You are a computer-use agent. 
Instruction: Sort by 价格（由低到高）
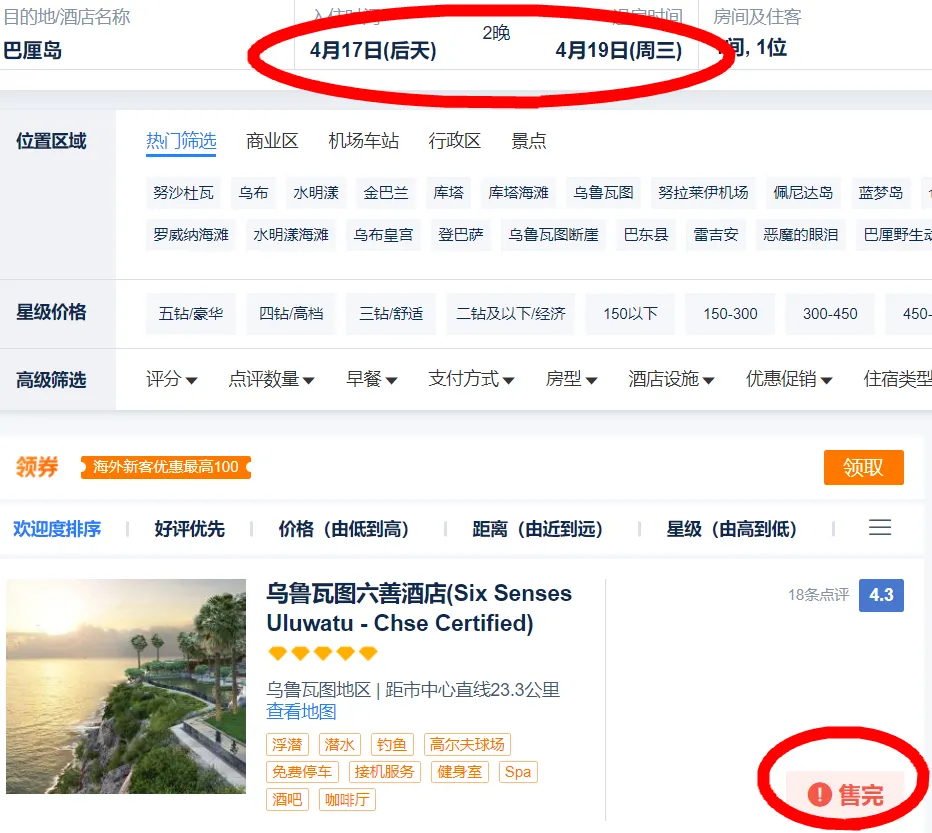tap(343, 529)
